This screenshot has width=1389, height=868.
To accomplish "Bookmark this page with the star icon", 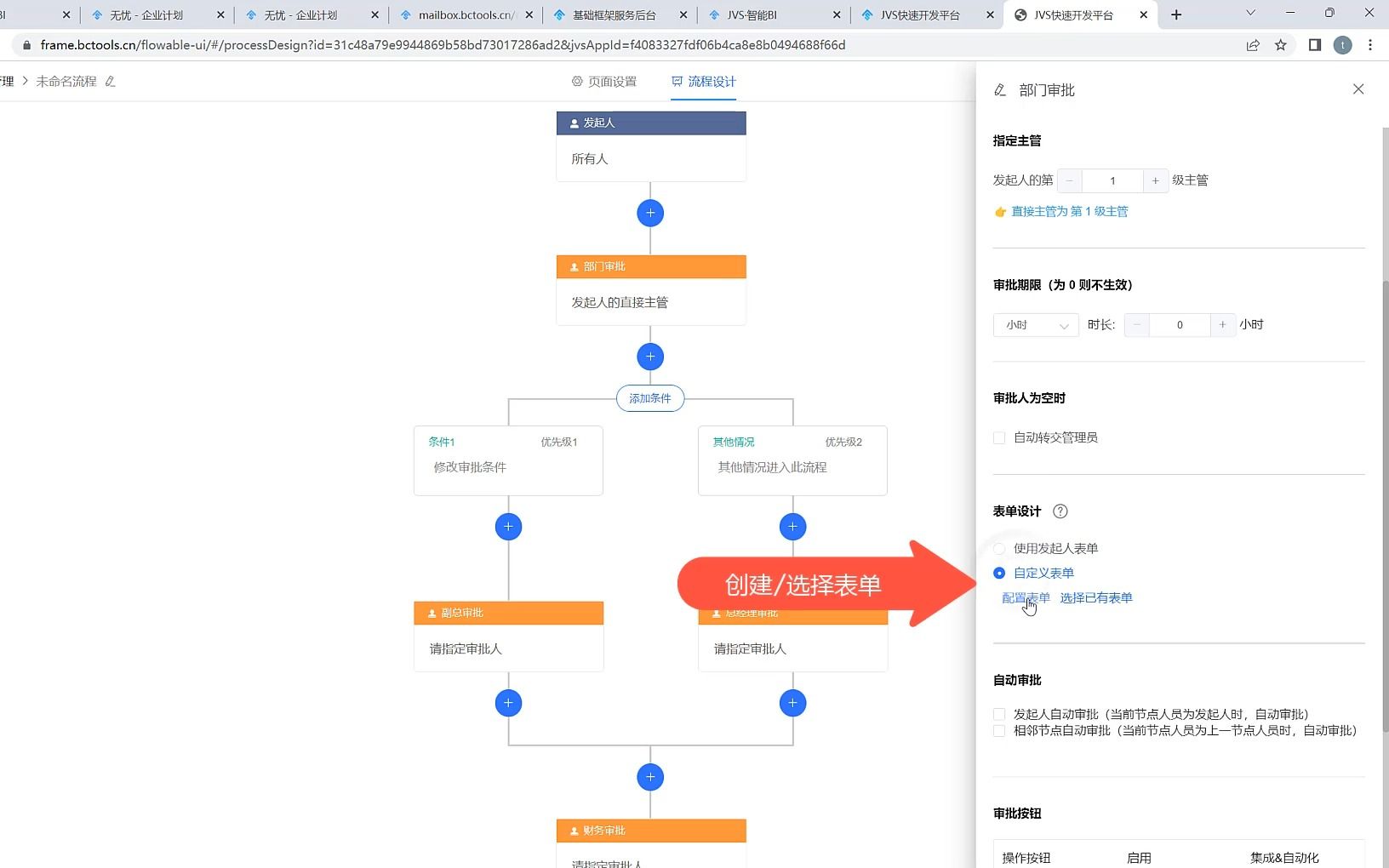I will click(1281, 45).
